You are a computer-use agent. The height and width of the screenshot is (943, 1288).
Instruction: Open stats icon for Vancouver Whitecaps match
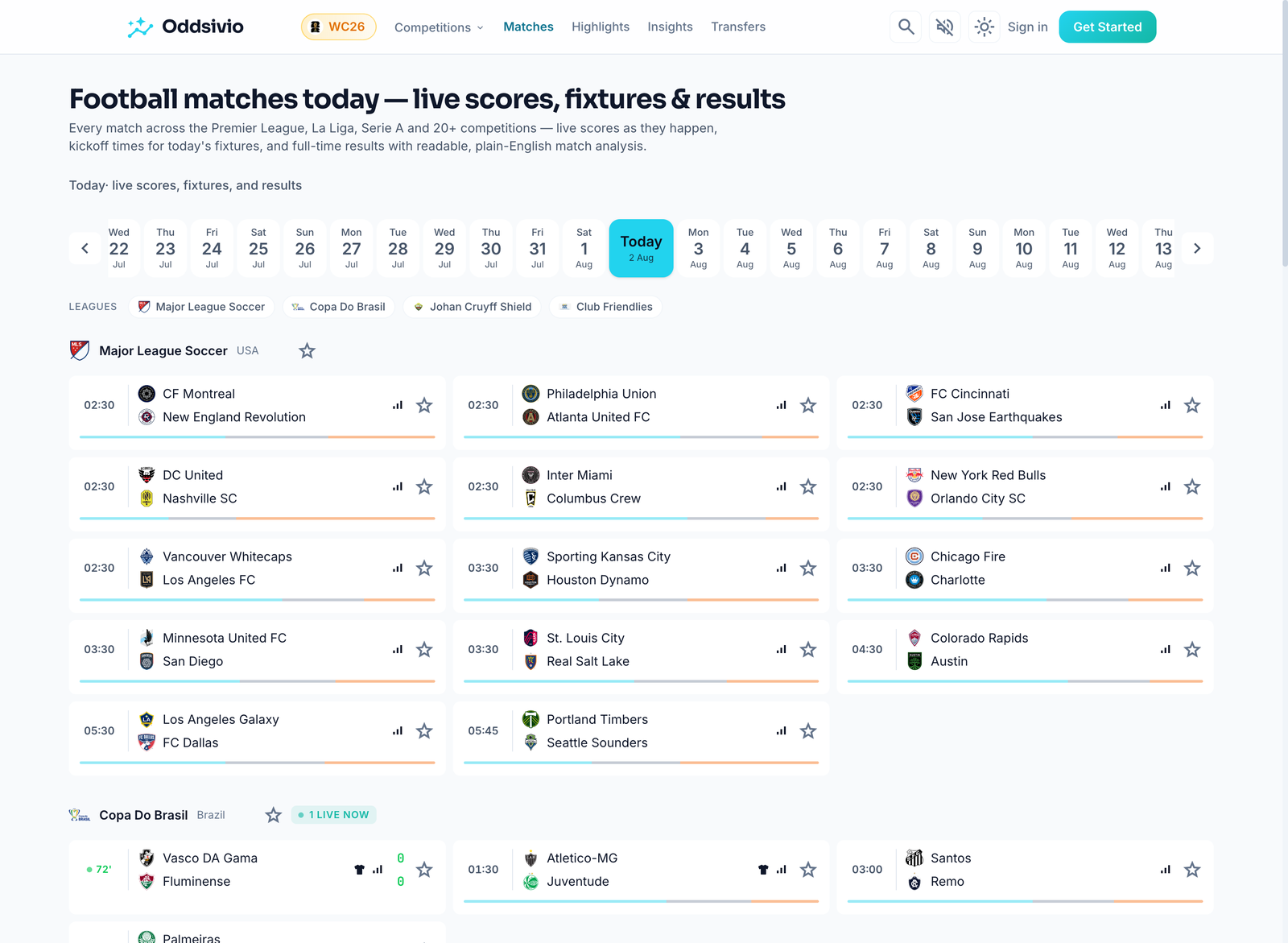pos(398,568)
